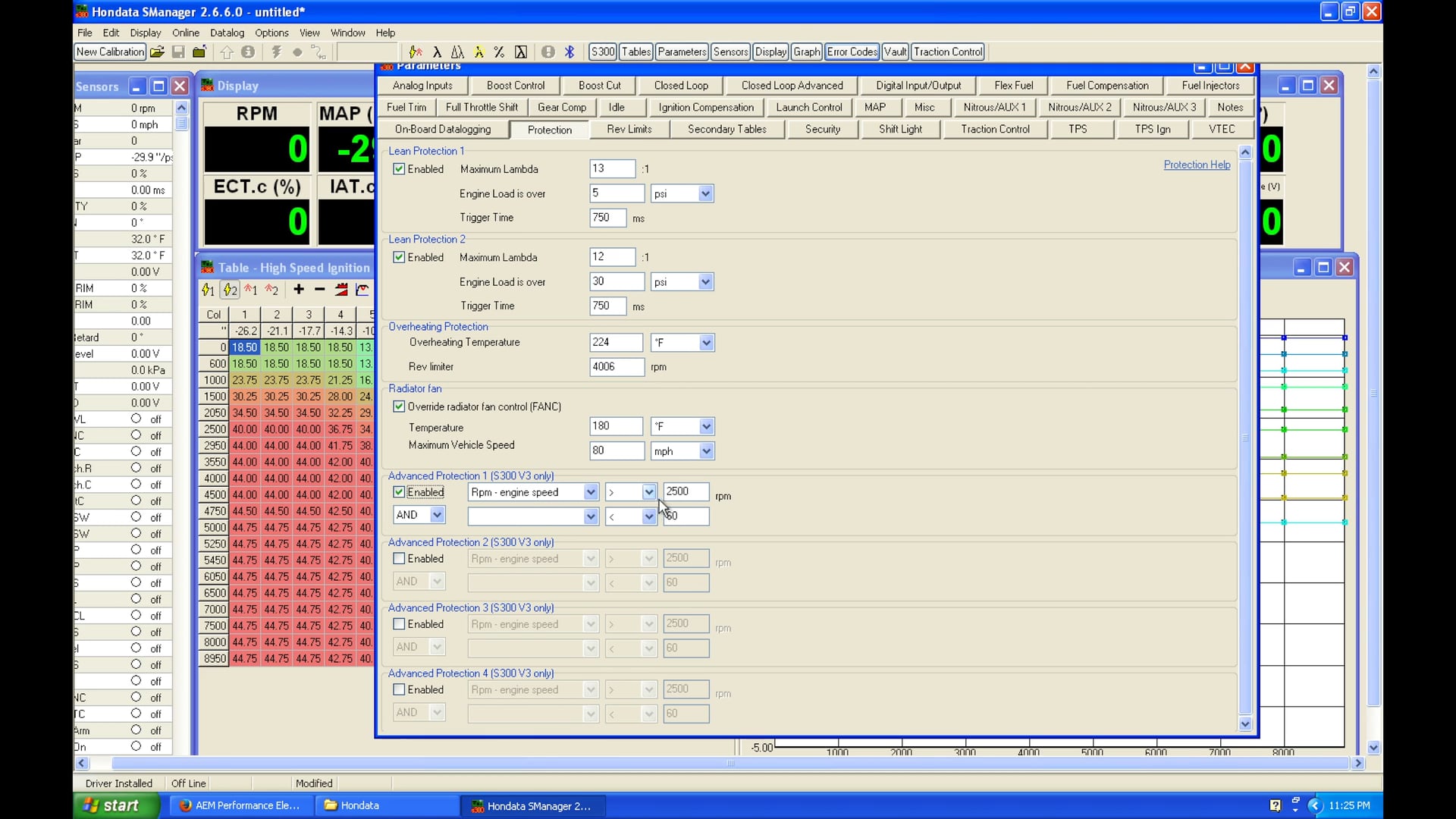
Task: Start datalogging with the record circle icon
Action: pos(297,52)
